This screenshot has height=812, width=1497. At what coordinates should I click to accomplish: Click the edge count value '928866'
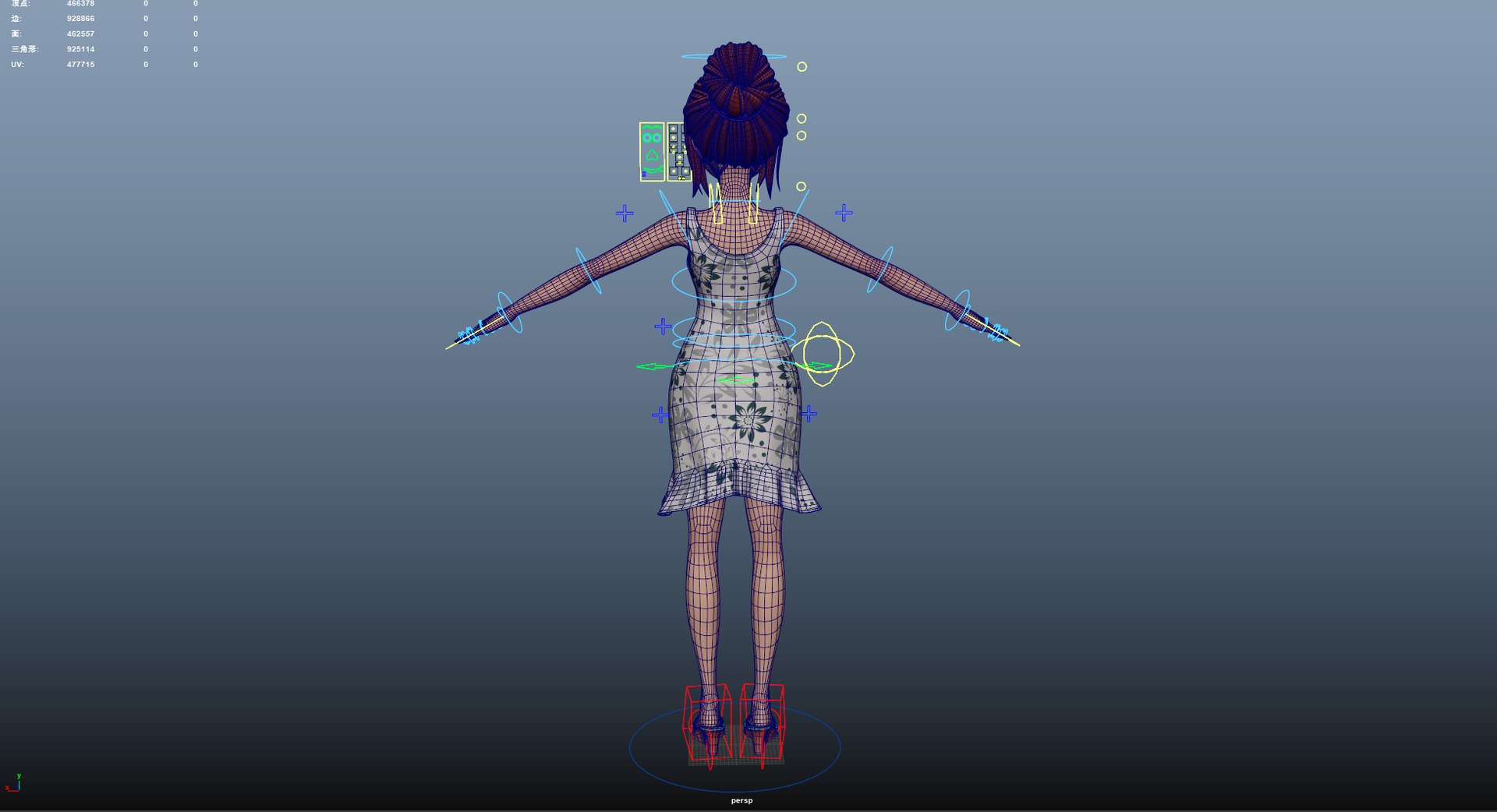click(x=80, y=19)
